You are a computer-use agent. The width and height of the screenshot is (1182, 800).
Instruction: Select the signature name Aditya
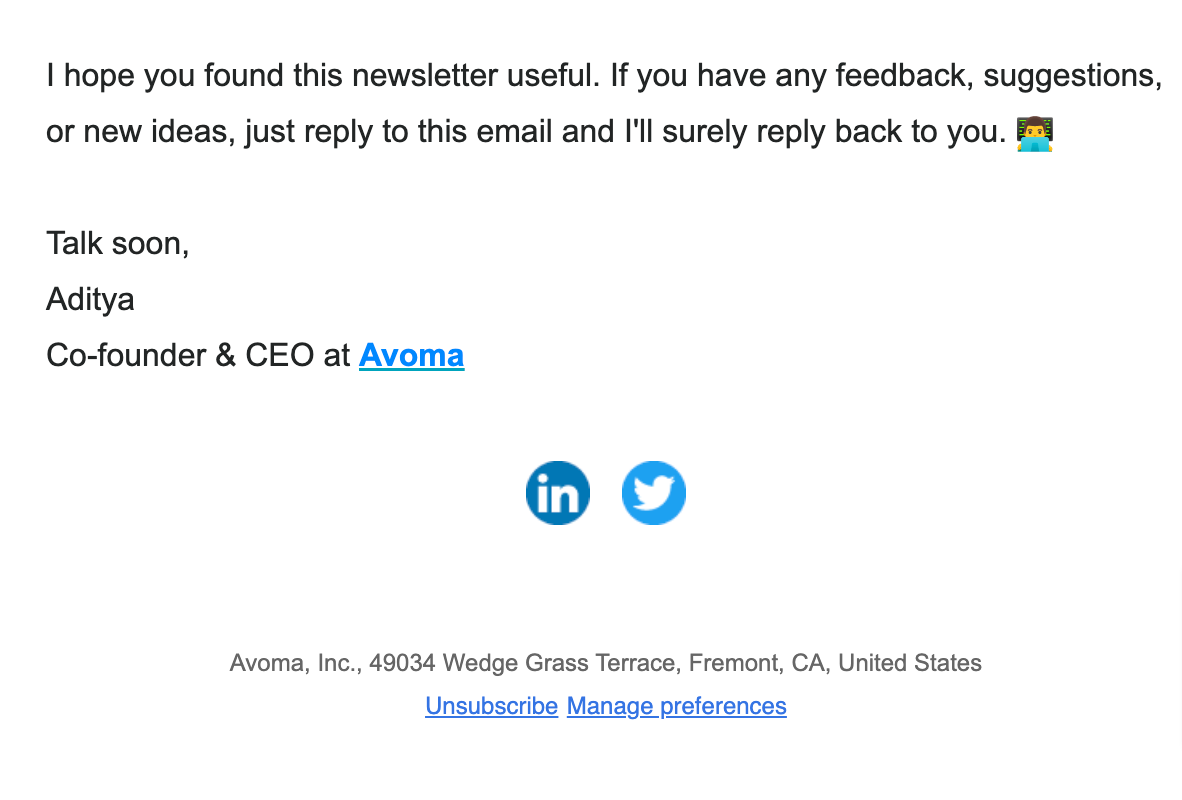90,298
